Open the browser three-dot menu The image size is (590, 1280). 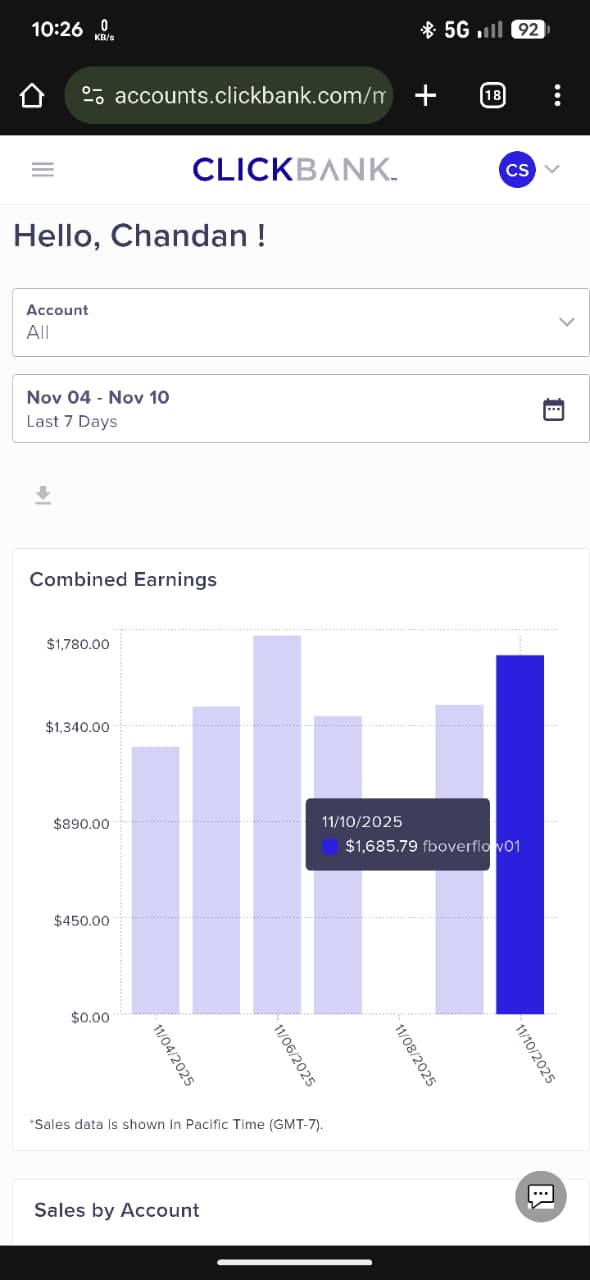pos(557,95)
